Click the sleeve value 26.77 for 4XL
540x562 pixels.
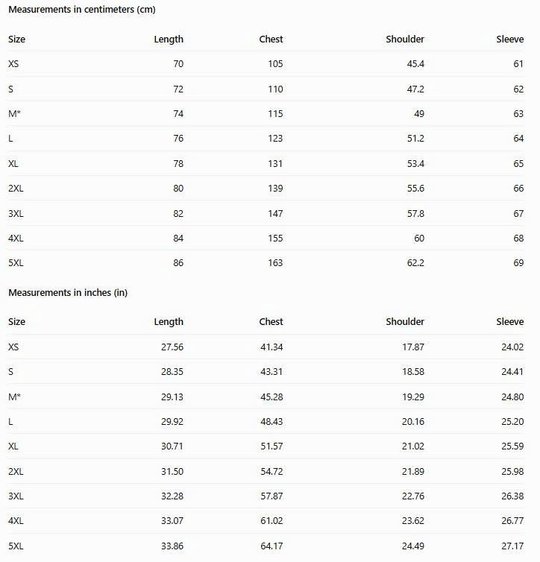512,520
